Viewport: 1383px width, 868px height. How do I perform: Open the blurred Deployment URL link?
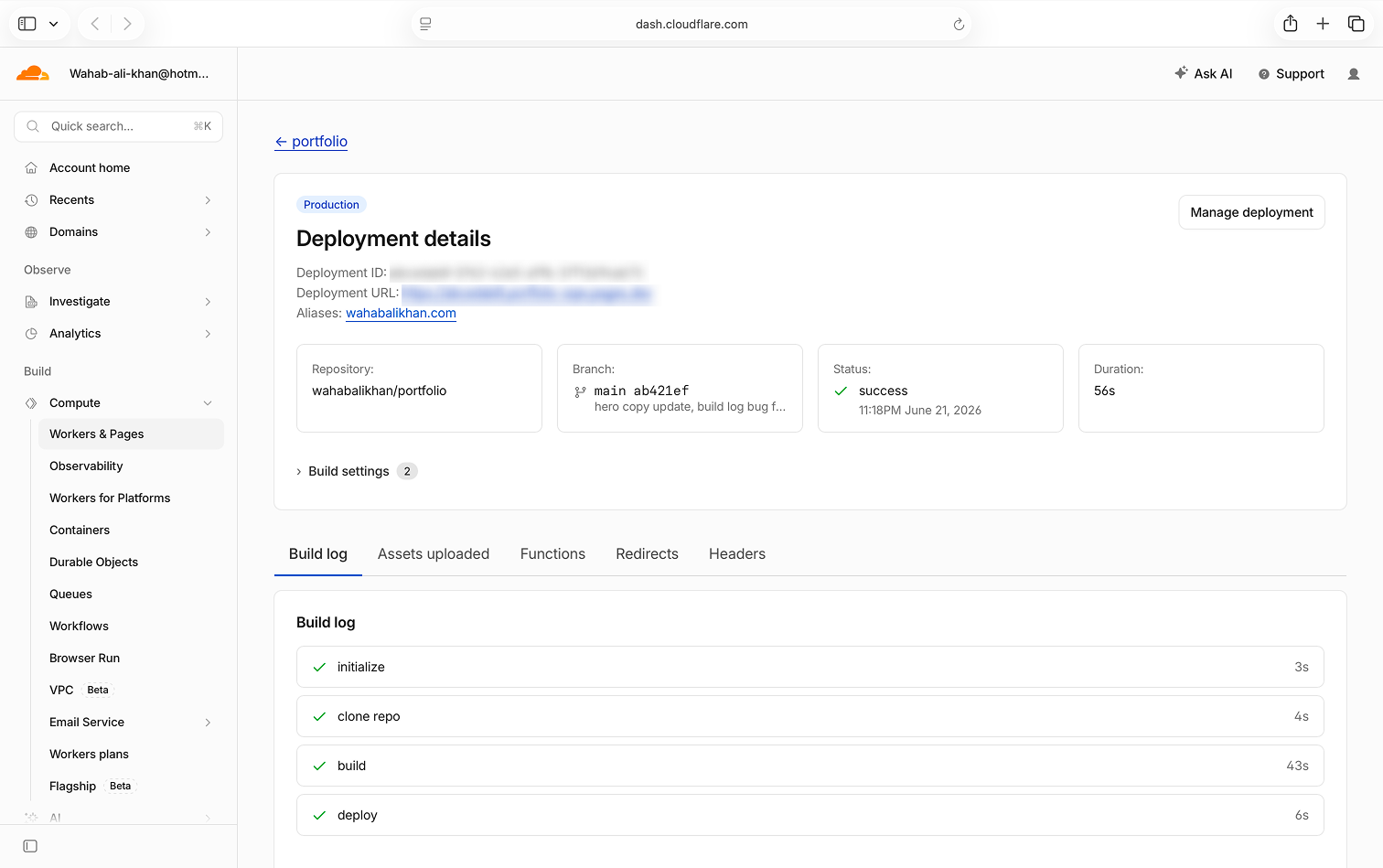(527, 294)
